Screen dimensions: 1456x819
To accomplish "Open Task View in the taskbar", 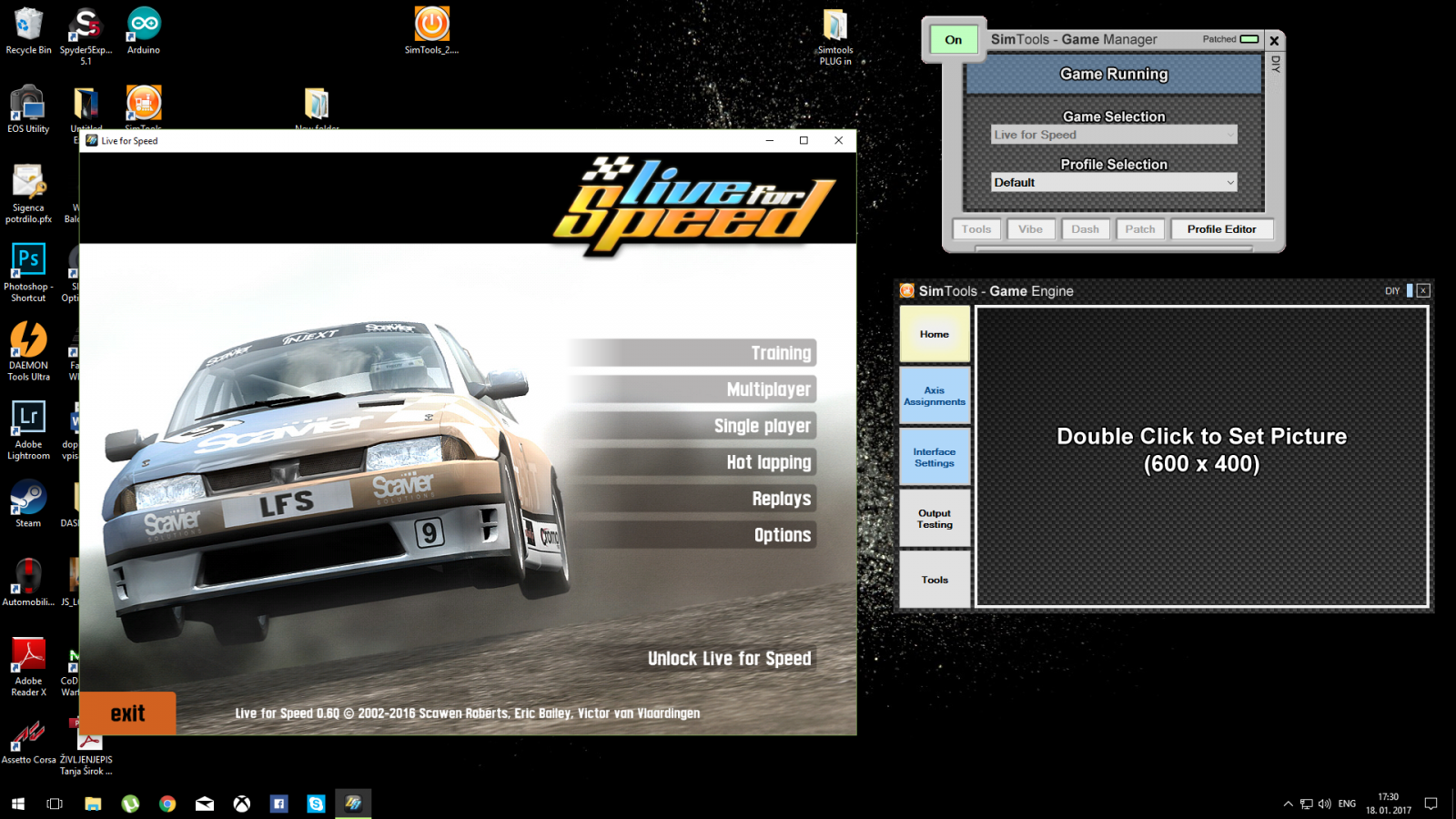I will 55,804.
